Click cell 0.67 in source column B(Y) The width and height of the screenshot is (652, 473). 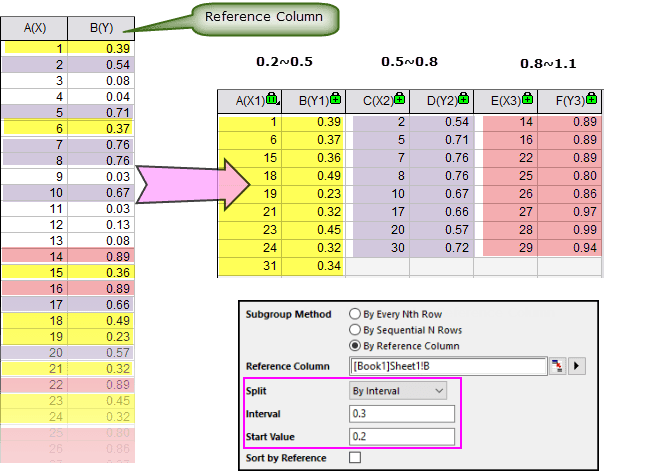(x=101, y=193)
